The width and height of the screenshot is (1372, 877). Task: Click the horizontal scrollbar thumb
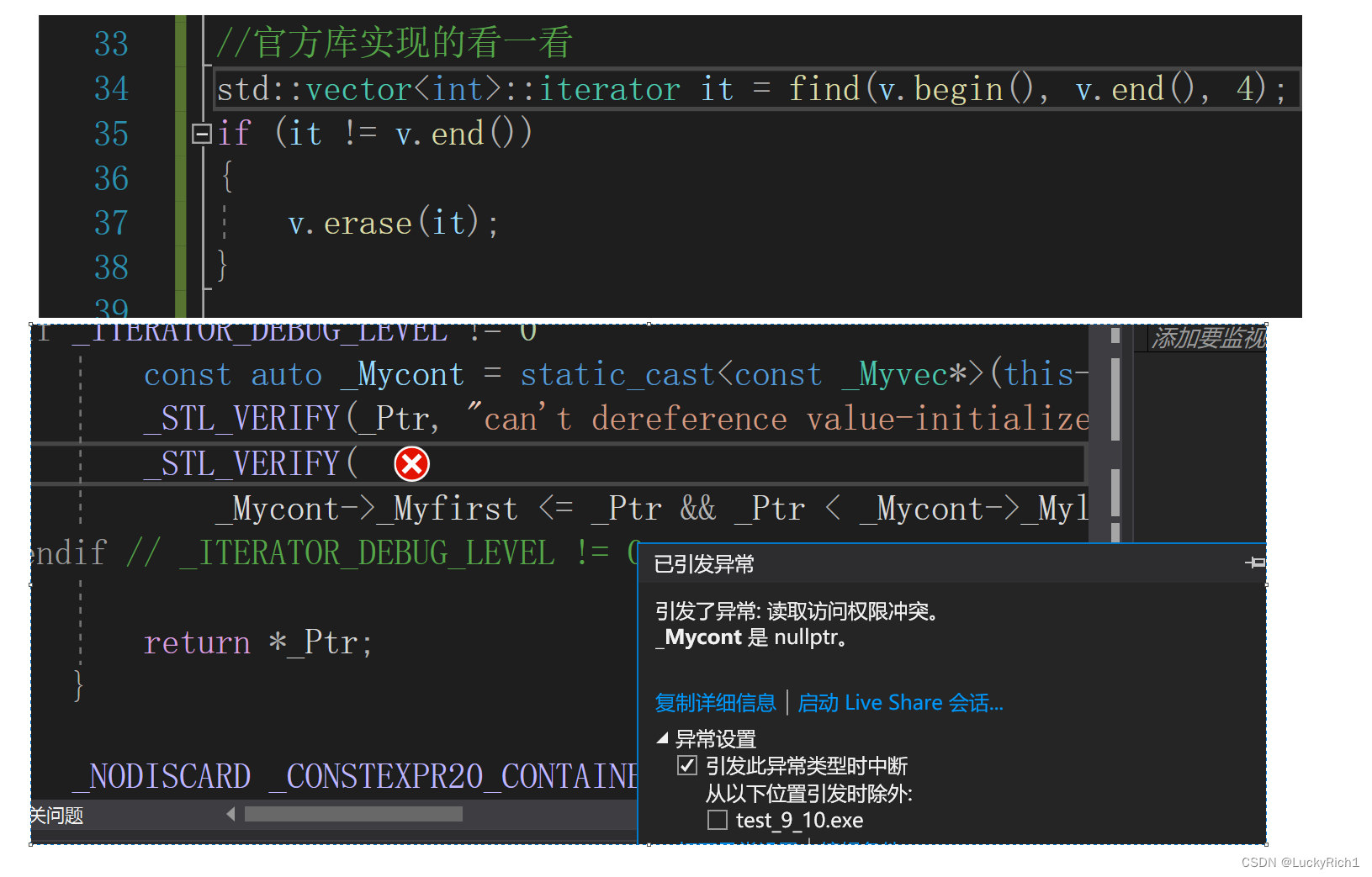tap(353, 814)
